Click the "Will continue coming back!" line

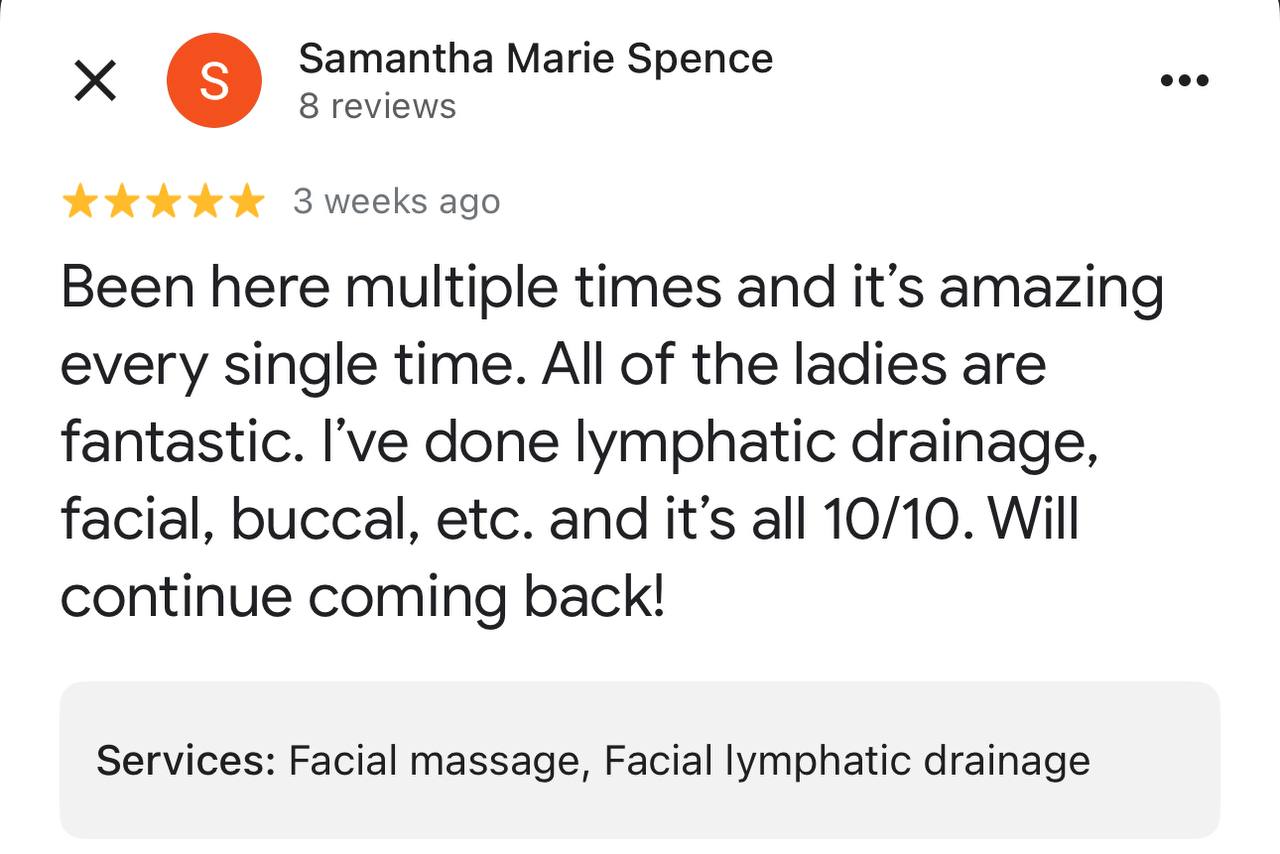point(361,597)
